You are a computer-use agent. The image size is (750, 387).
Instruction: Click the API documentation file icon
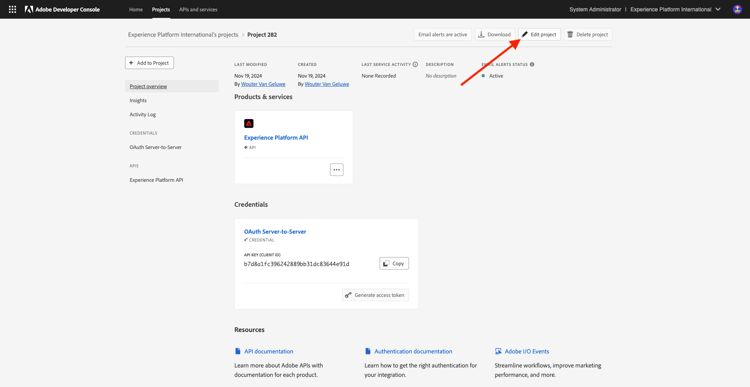(238, 351)
